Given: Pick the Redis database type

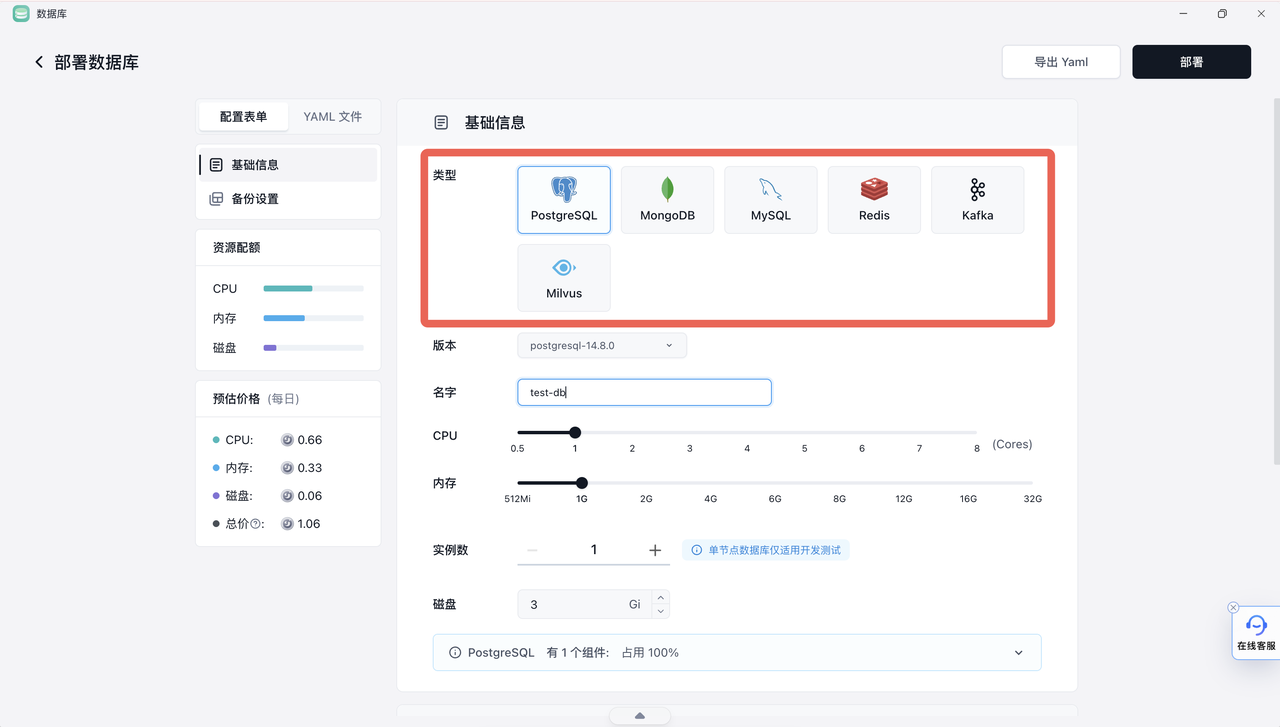Looking at the screenshot, I should click(874, 200).
